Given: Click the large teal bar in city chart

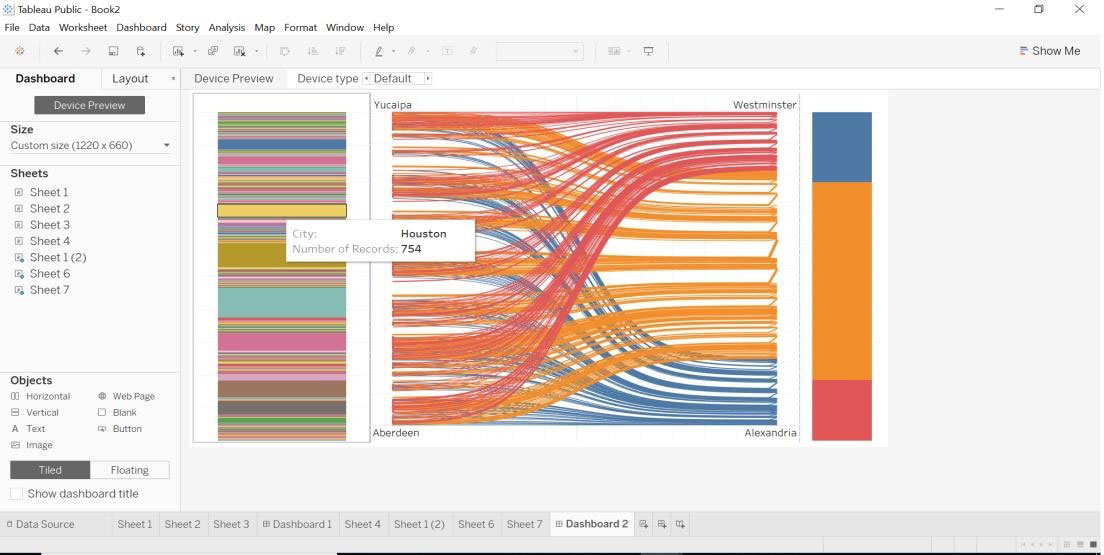Looking at the screenshot, I should click(282, 302).
